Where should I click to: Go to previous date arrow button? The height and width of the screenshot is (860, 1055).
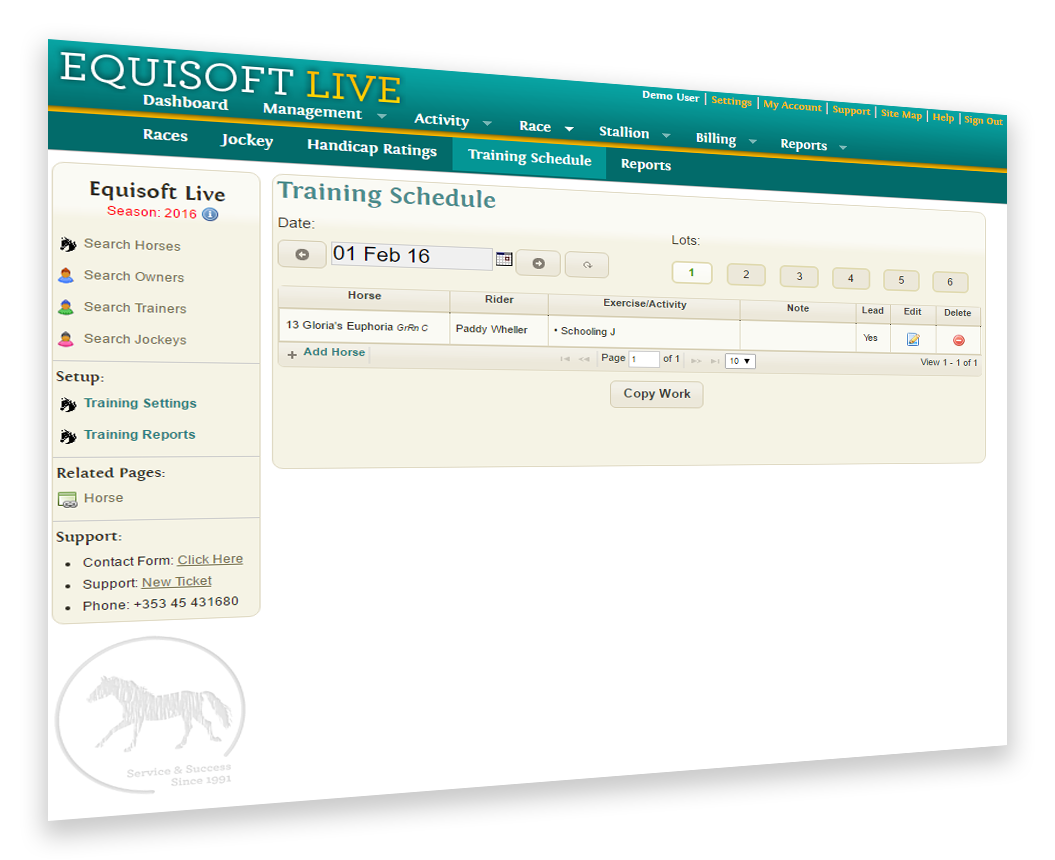point(302,254)
